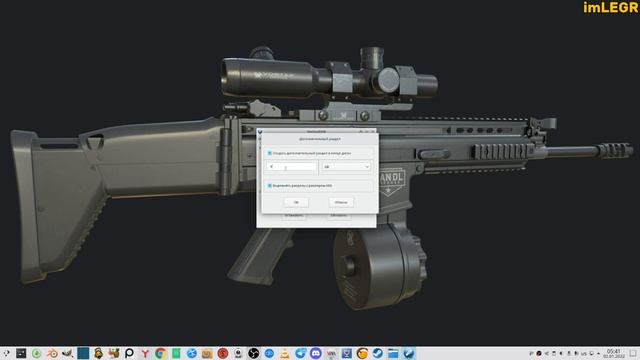Open the webcam app in taskbar
640x360 pixels.
(238, 353)
